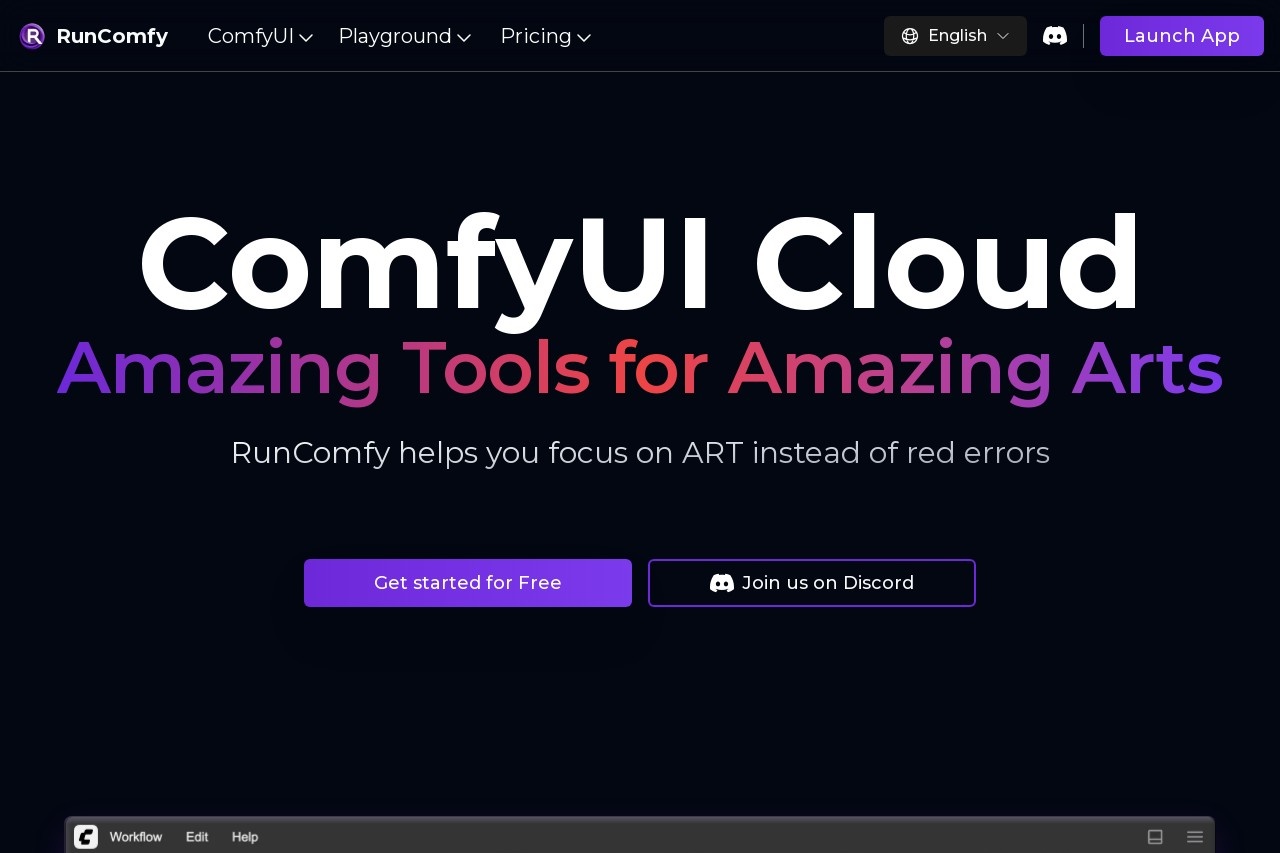The width and height of the screenshot is (1280, 853).
Task: Open the Playground dropdown menu
Action: click(405, 36)
